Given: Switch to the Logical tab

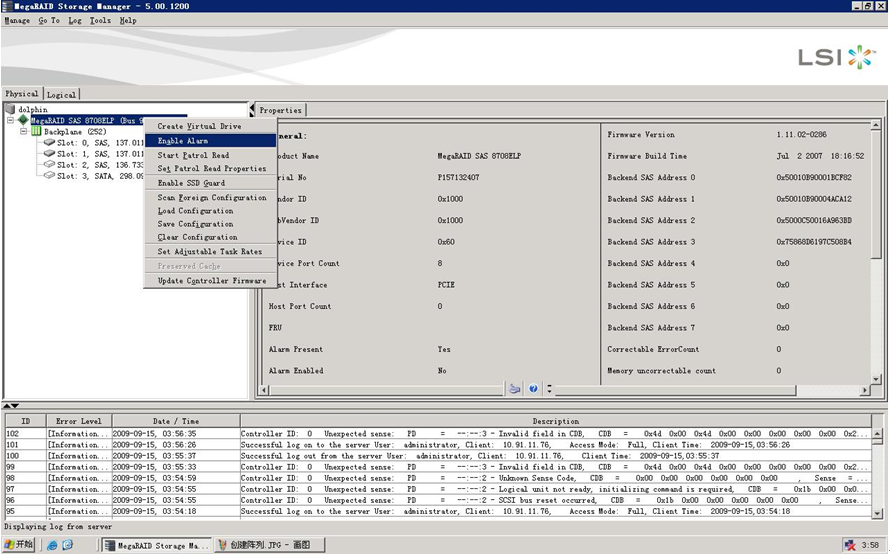Looking at the screenshot, I should coord(61,94).
